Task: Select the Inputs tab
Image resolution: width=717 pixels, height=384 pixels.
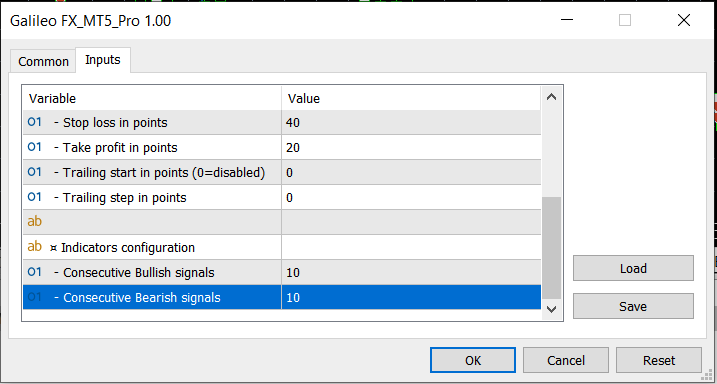Action: (103, 60)
